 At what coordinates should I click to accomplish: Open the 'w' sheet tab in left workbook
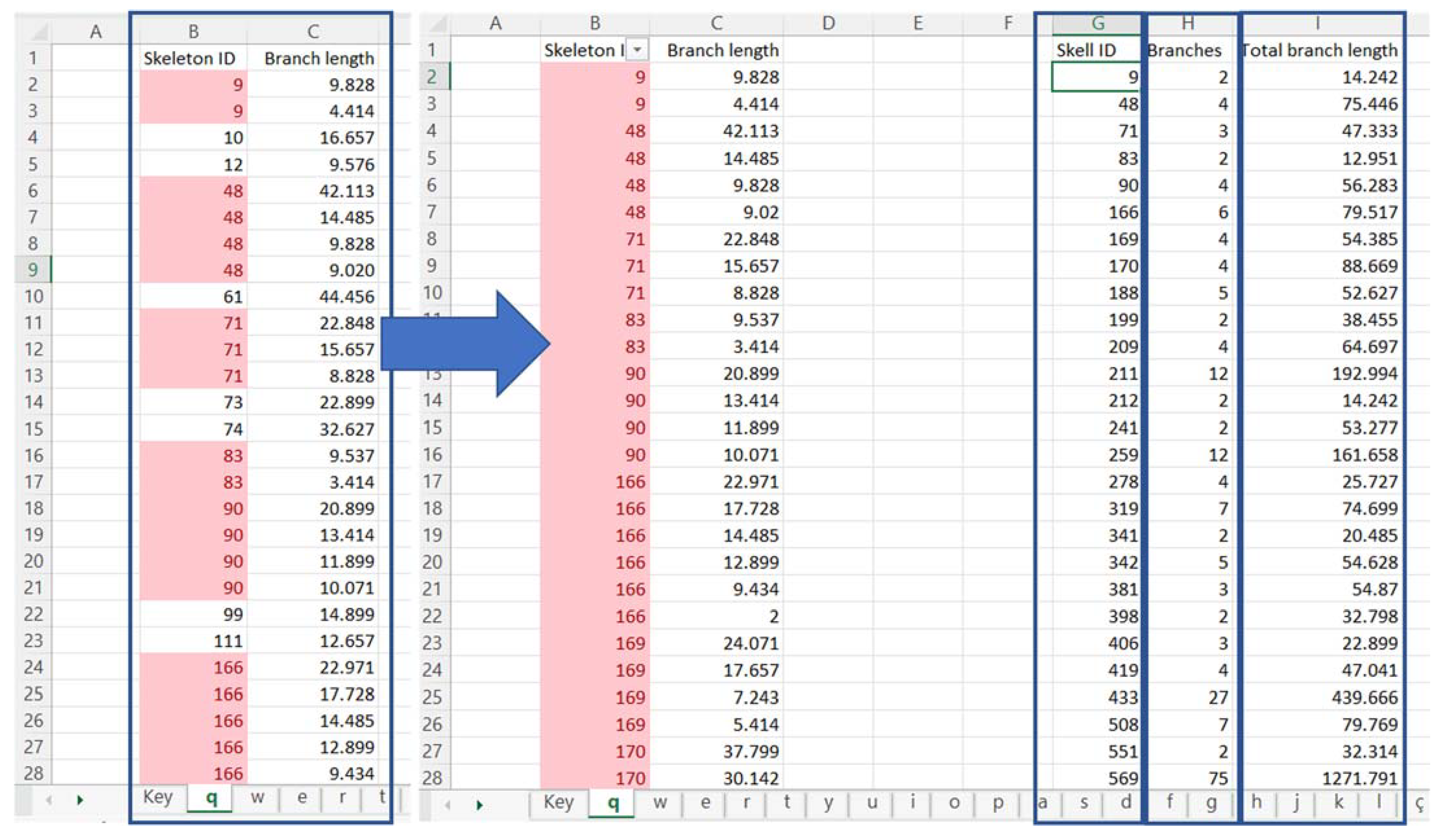(257, 798)
